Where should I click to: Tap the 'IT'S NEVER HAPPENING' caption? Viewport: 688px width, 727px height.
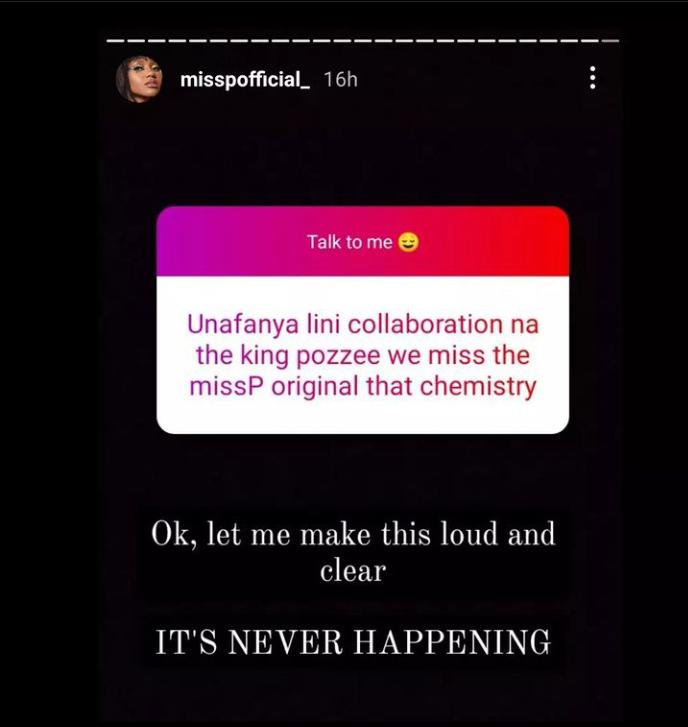[x=353, y=642]
